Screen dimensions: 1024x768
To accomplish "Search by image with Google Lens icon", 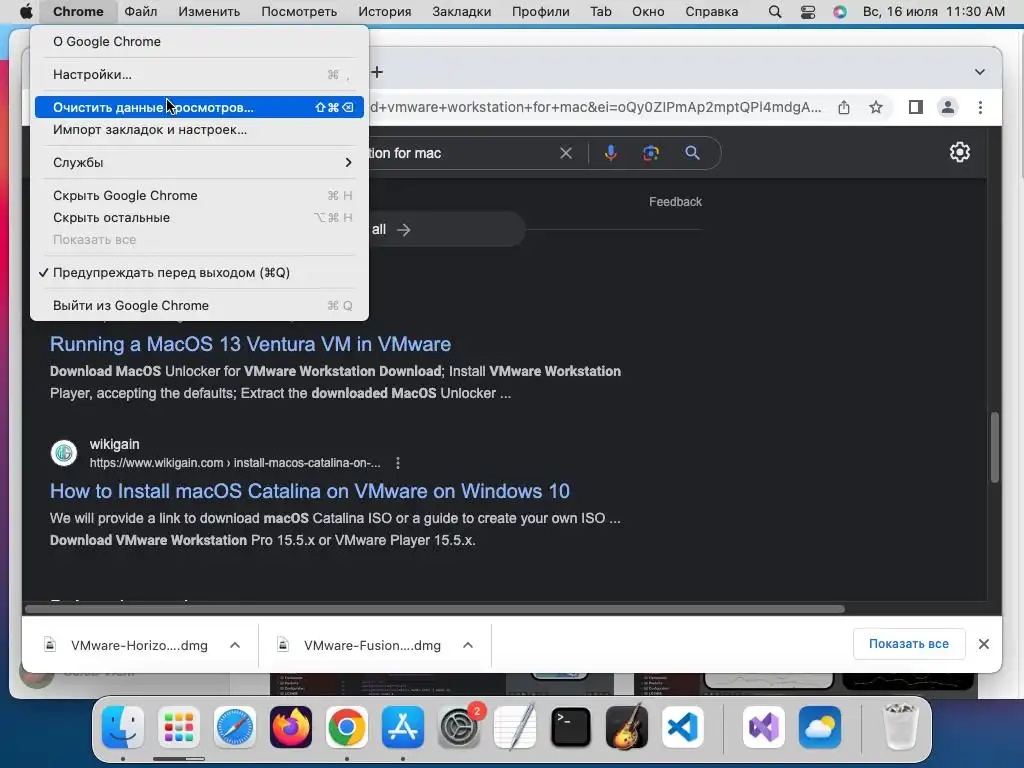I will 650,153.
